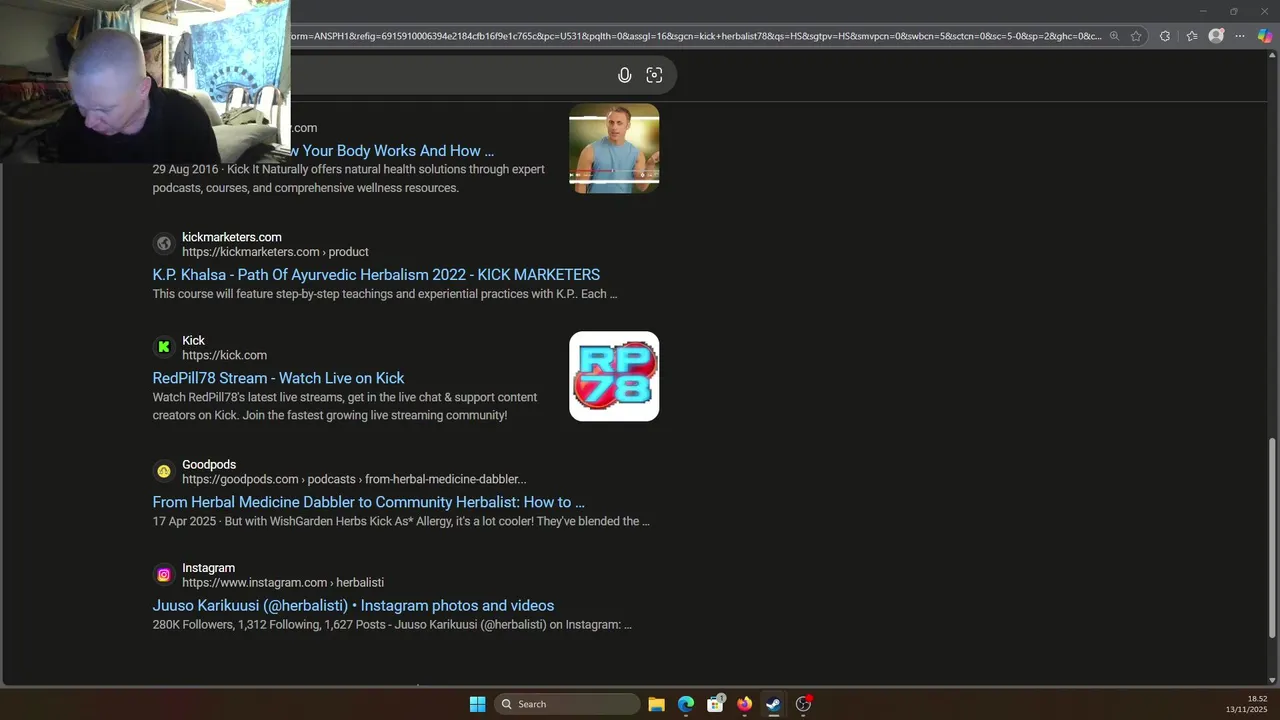Screen dimensions: 1280x720
Task: Open the Settings and more ellipsis menu
Action: tap(1240, 36)
